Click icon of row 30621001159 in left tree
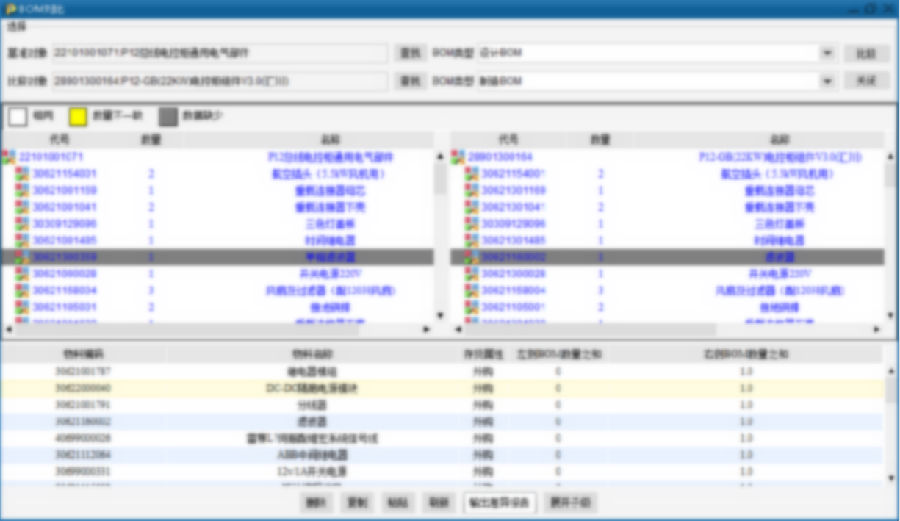 (22, 190)
